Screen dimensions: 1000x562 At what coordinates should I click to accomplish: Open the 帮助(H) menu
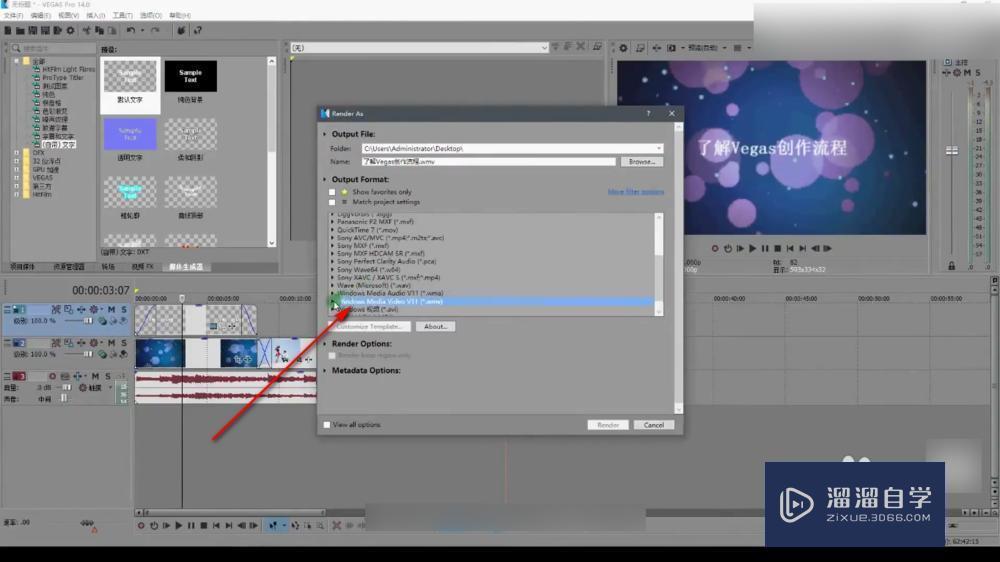[x=180, y=15]
